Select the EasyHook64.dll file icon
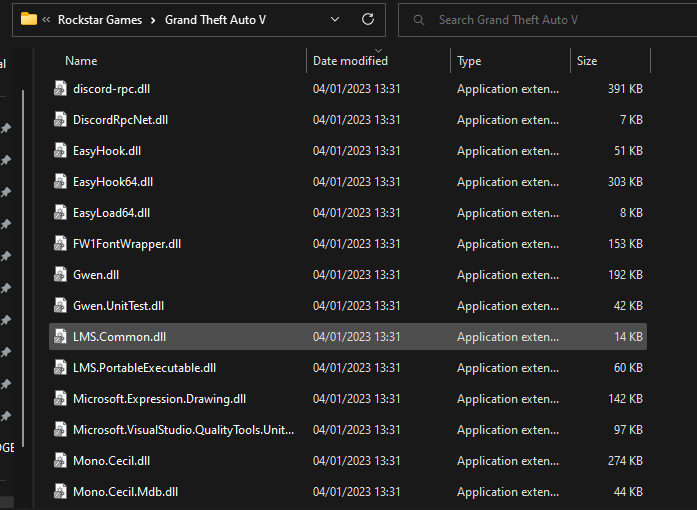The height and width of the screenshot is (510, 697). coord(61,182)
